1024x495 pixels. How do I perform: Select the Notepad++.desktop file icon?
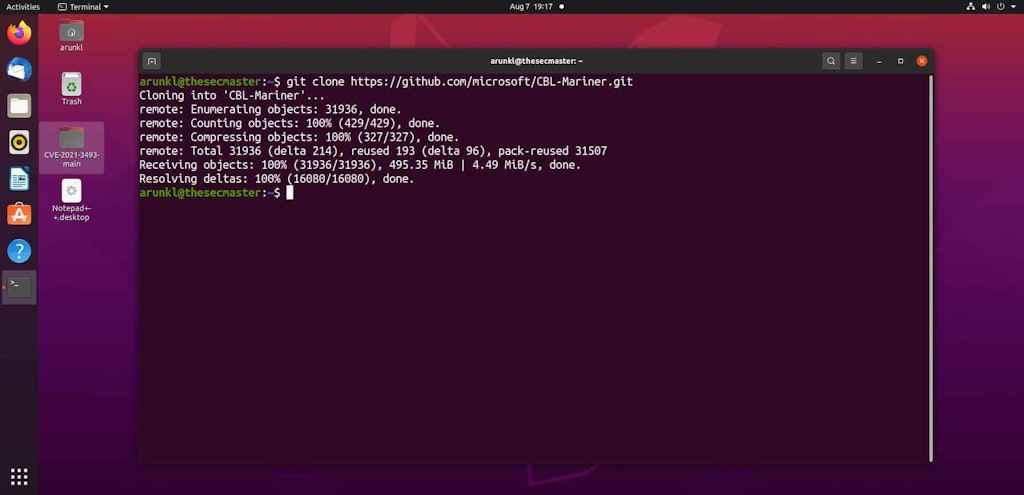pos(71,200)
